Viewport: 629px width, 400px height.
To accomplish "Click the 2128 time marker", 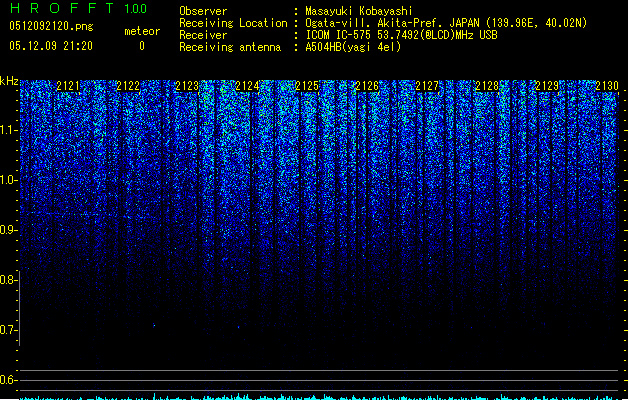I will [x=487, y=86].
